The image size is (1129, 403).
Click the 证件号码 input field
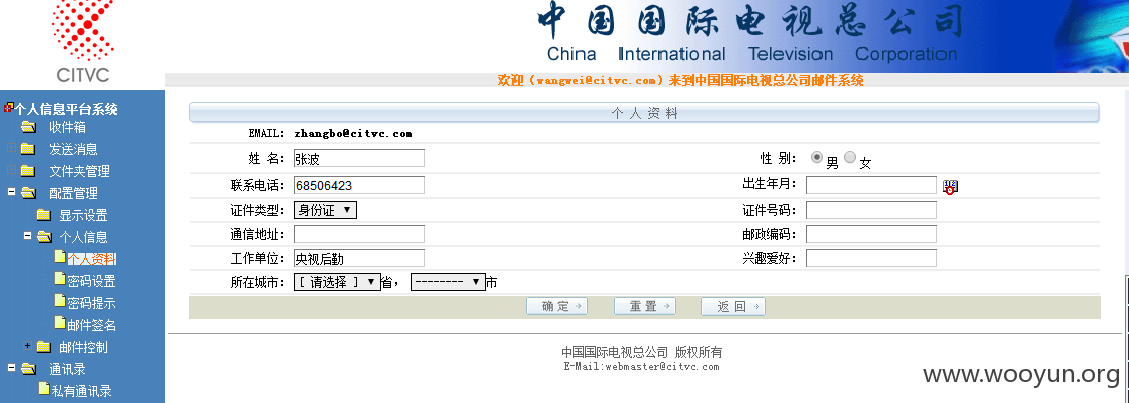coord(871,210)
